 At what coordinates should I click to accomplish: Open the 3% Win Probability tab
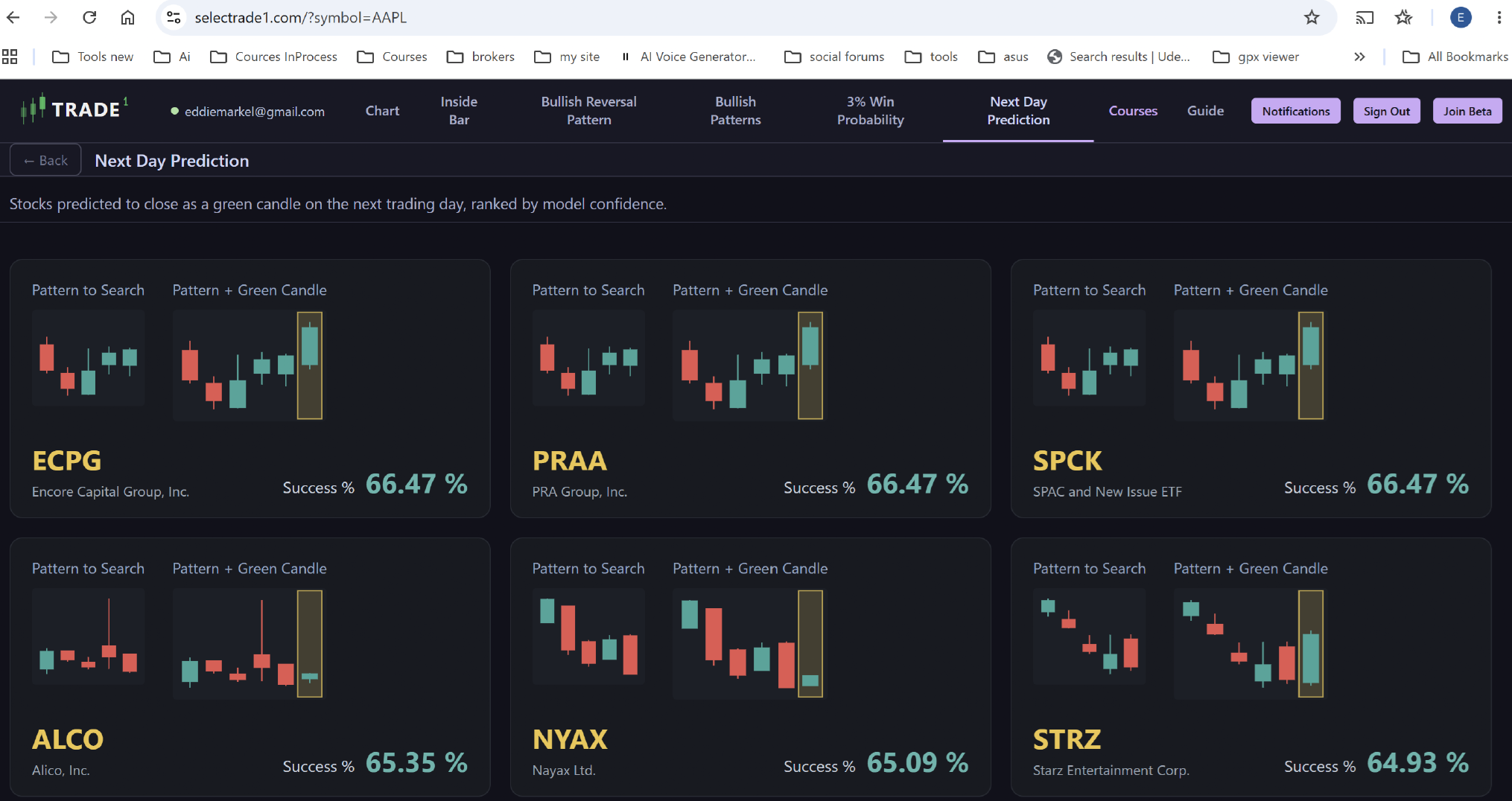870,111
